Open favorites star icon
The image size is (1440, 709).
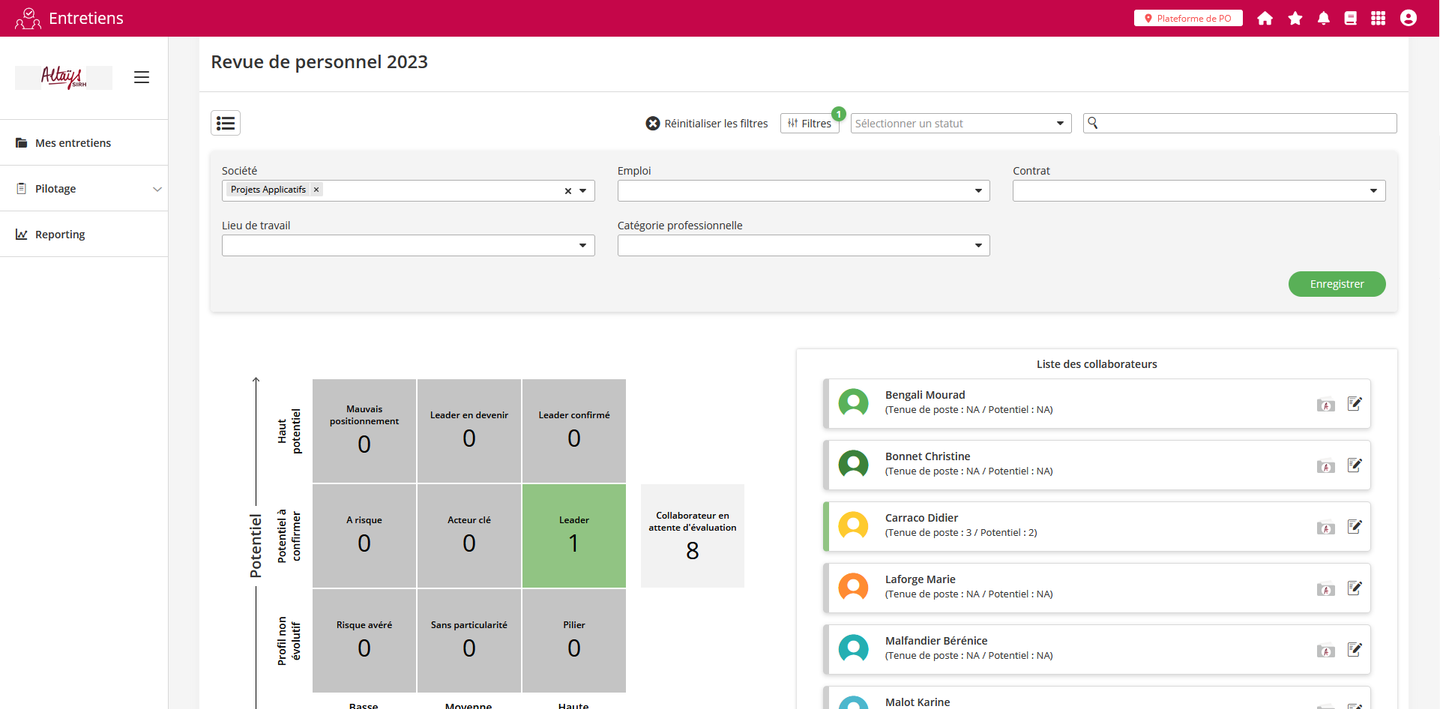(x=1295, y=18)
